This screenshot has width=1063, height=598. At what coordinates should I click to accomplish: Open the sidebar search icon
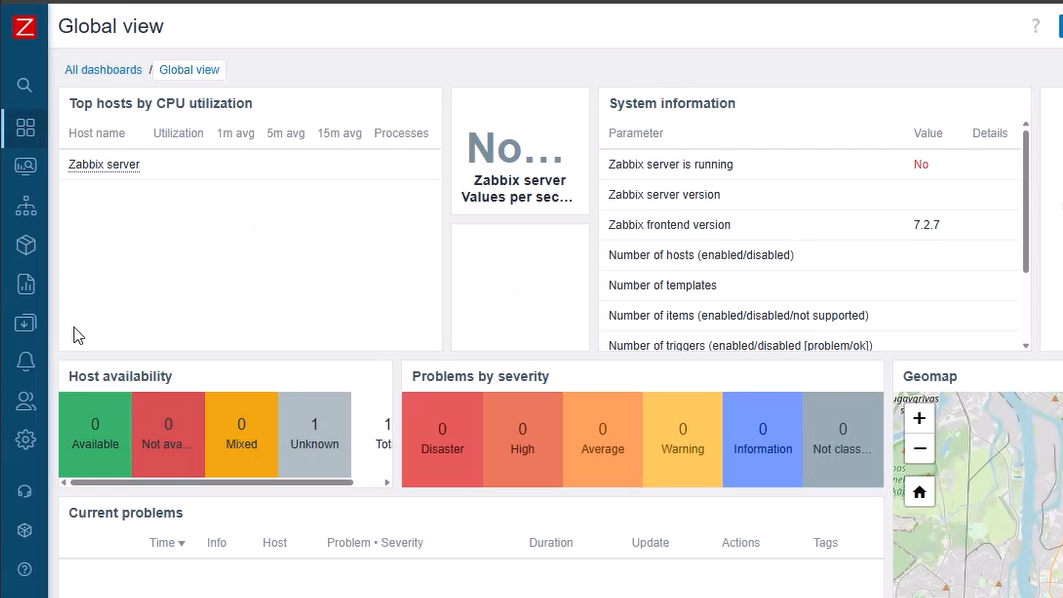(x=24, y=85)
